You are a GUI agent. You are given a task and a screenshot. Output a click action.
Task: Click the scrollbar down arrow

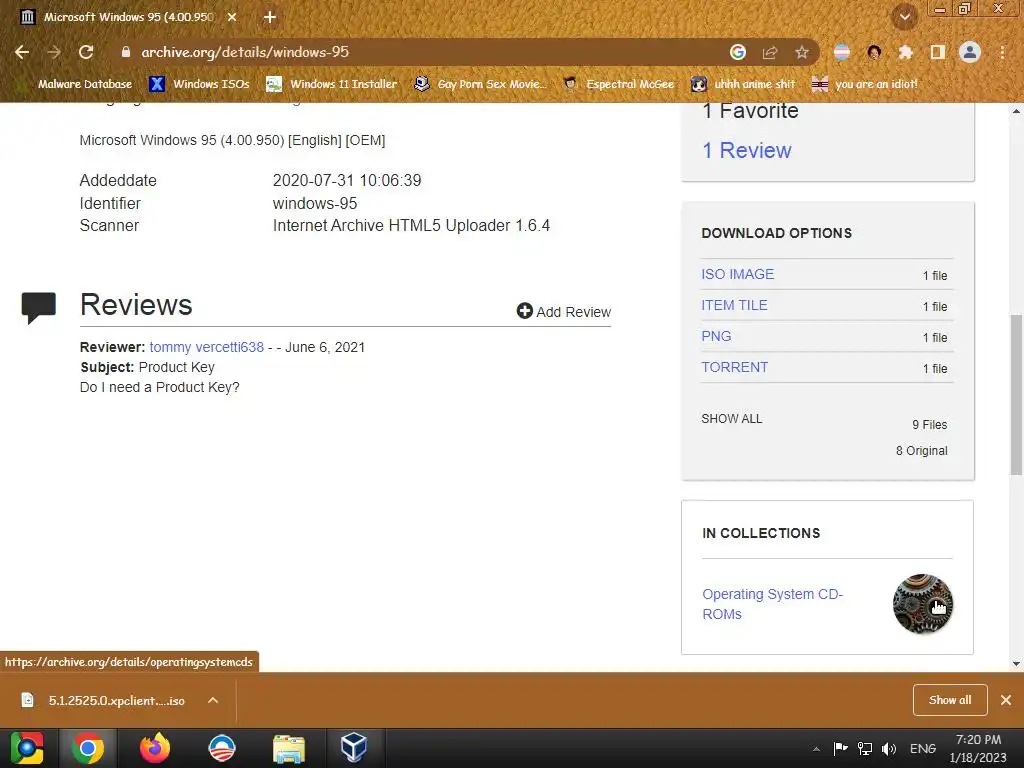point(1016,664)
